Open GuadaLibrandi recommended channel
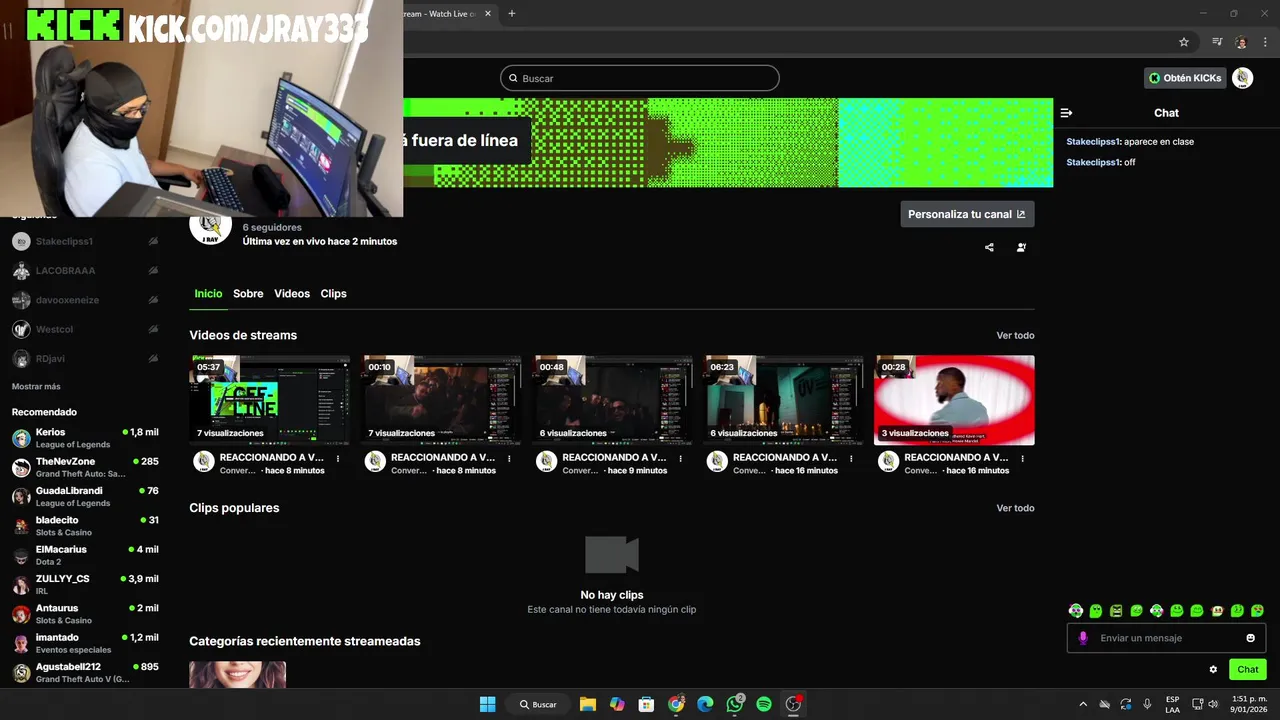Image resolution: width=1280 pixels, height=720 pixels. (x=85, y=496)
